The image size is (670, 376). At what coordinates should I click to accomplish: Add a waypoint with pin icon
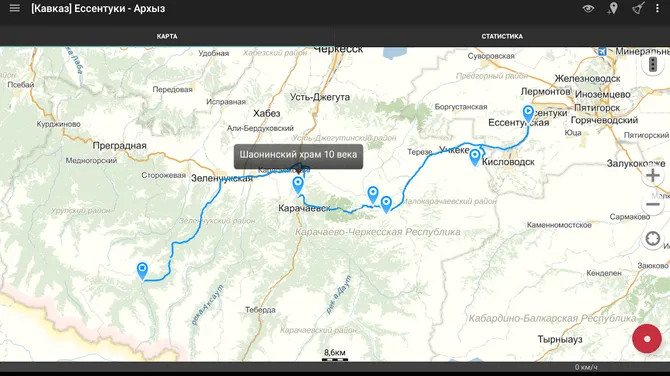(613, 9)
